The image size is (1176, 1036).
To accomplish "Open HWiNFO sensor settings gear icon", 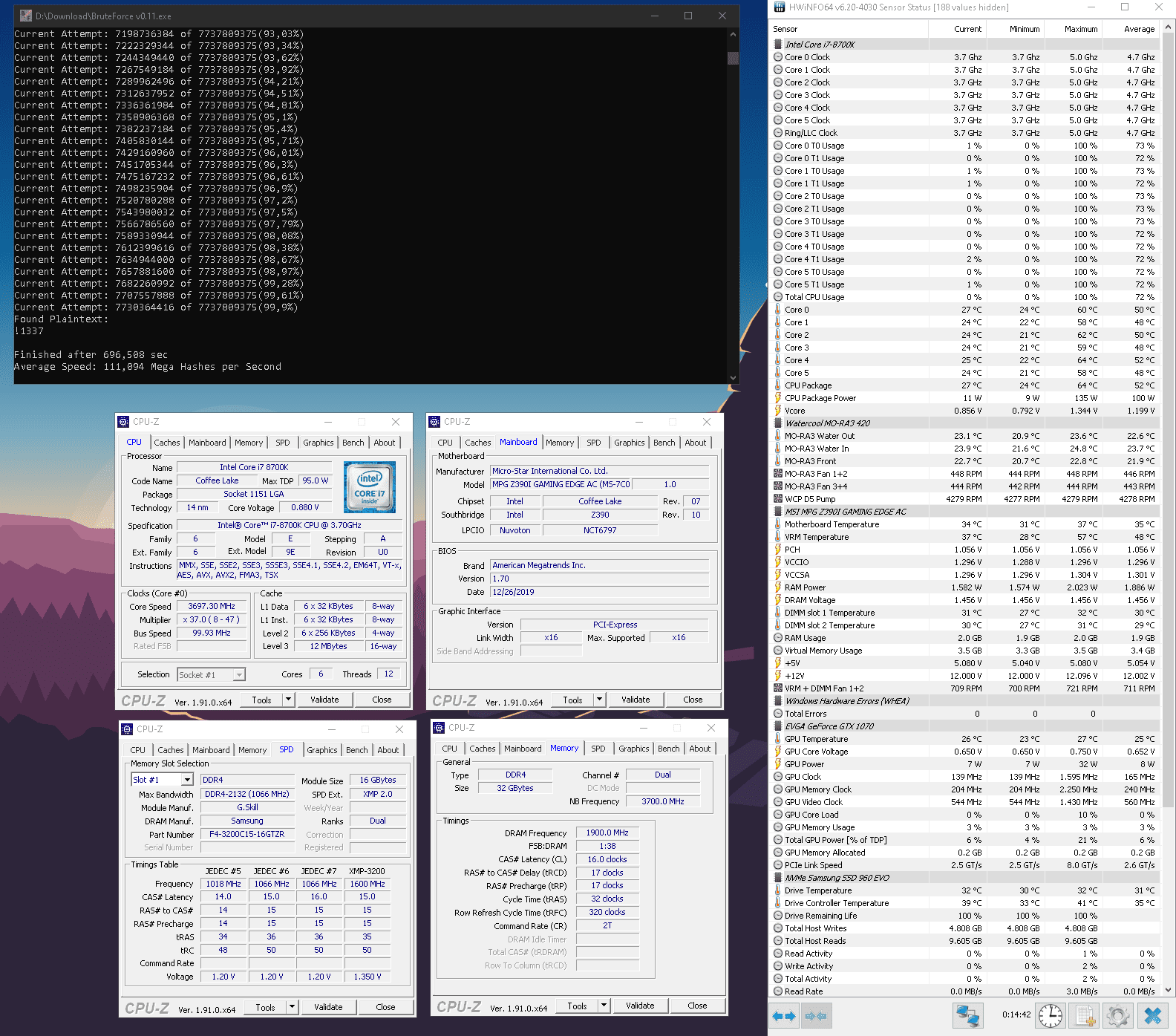I will 1117,1015.
